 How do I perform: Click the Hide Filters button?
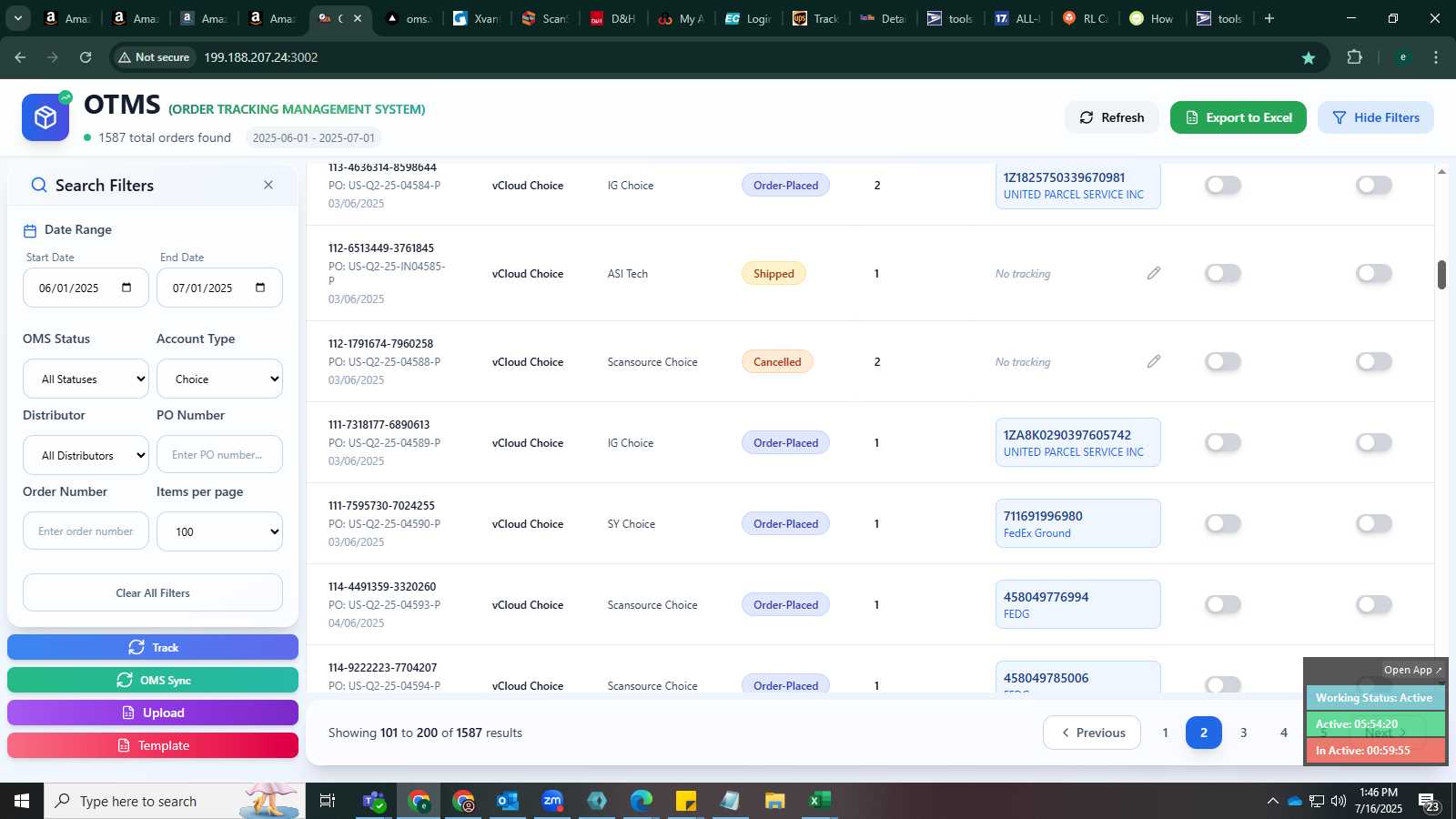click(1376, 117)
